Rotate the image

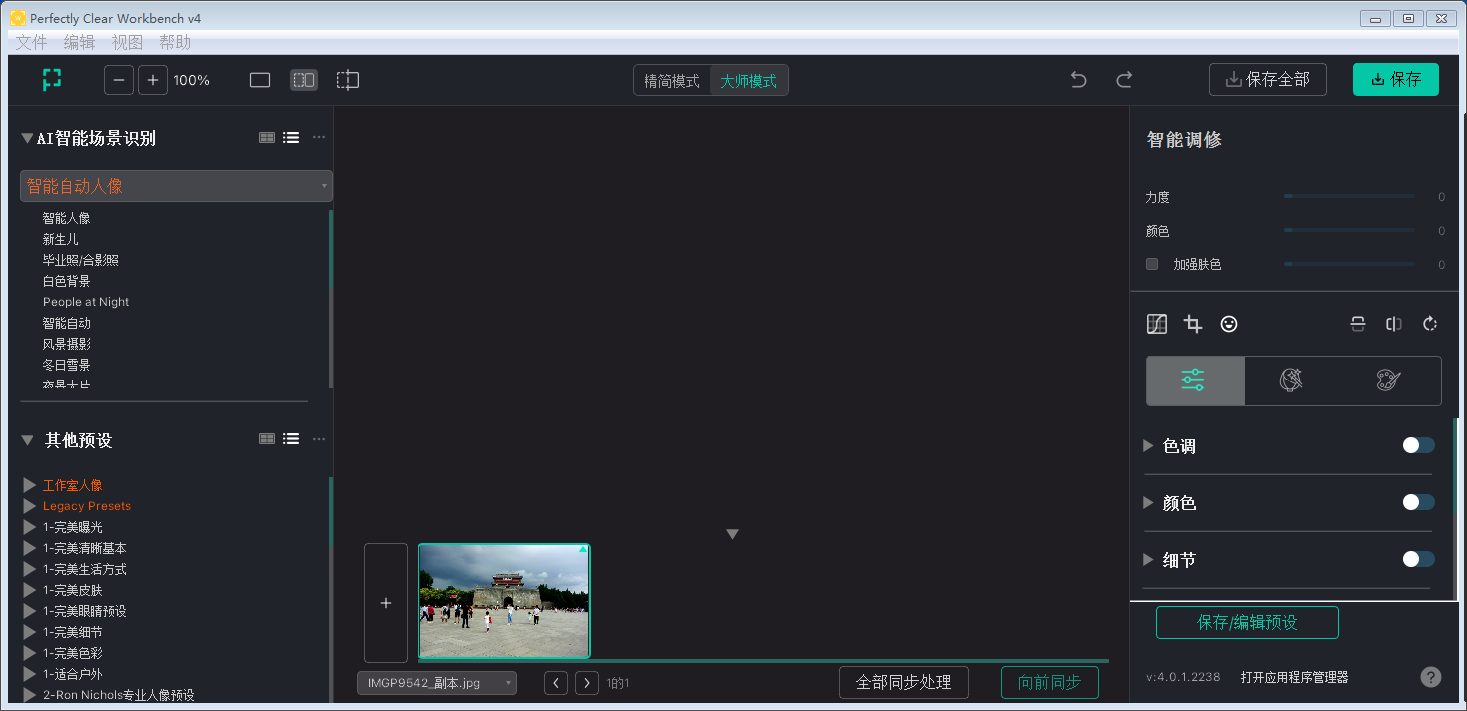click(x=1430, y=324)
